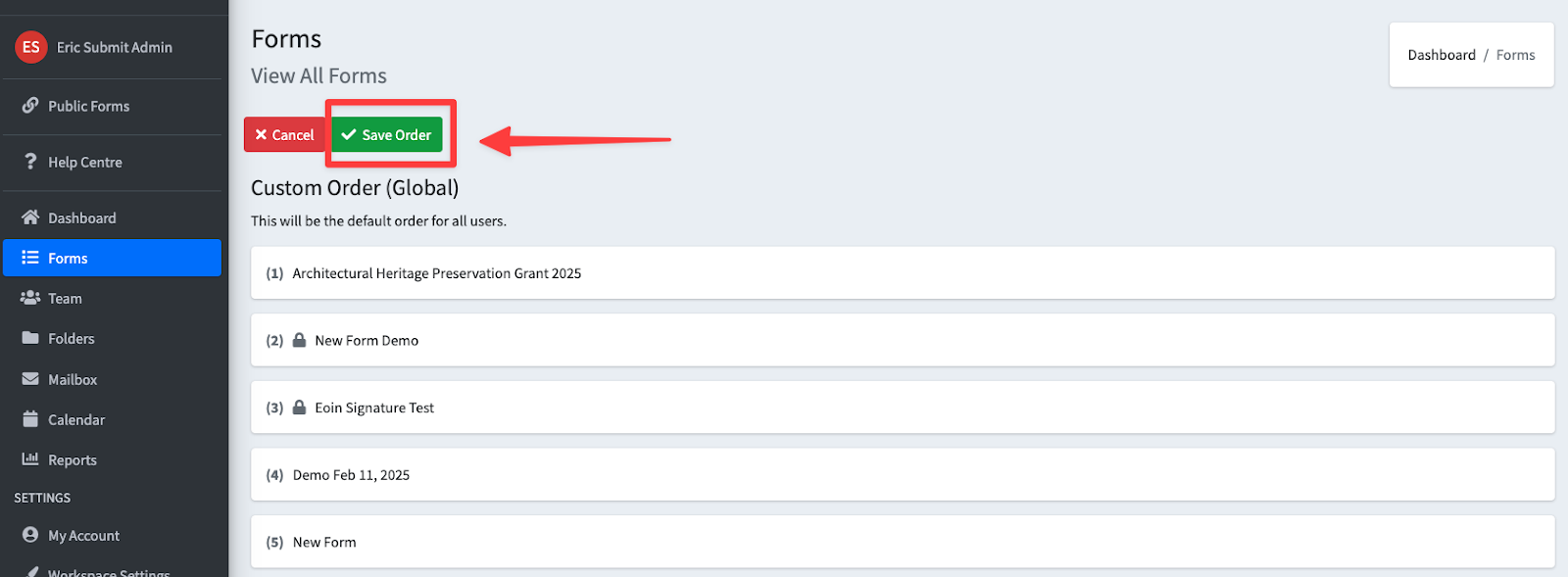Image resolution: width=1568 pixels, height=577 pixels.
Task: Click the Calendar icon in sidebar
Action: pyautogui.click(x=30, y=419)
